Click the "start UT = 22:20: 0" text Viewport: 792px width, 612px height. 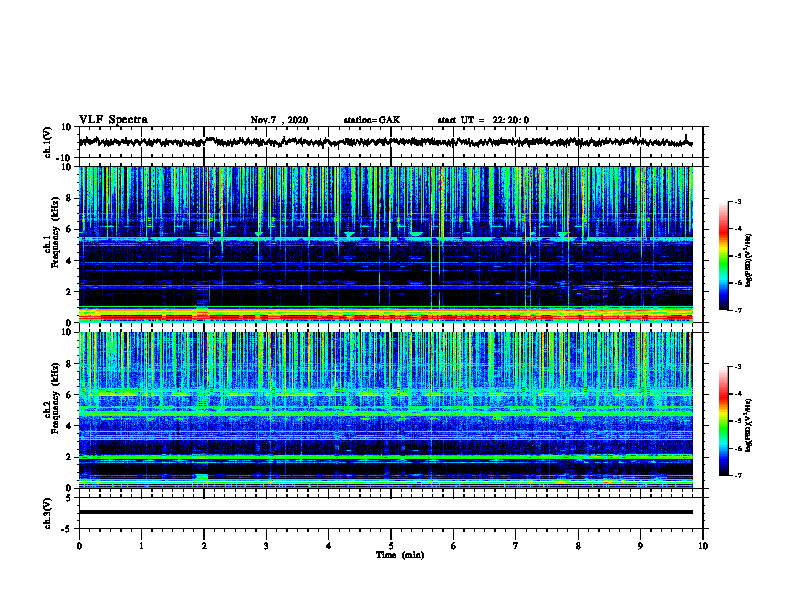pos(483,120)
